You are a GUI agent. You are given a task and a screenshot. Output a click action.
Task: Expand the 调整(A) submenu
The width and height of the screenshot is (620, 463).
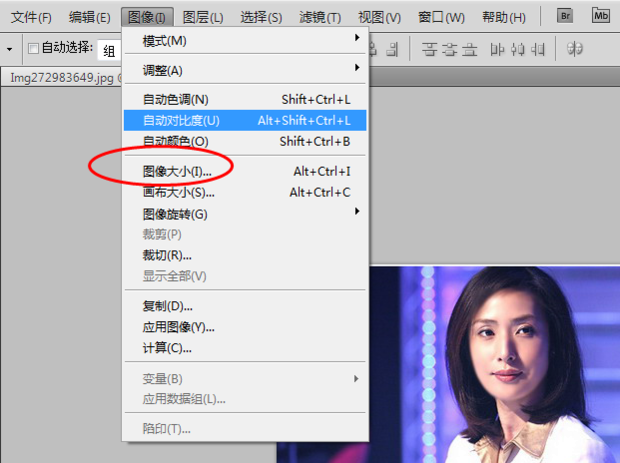245,70
